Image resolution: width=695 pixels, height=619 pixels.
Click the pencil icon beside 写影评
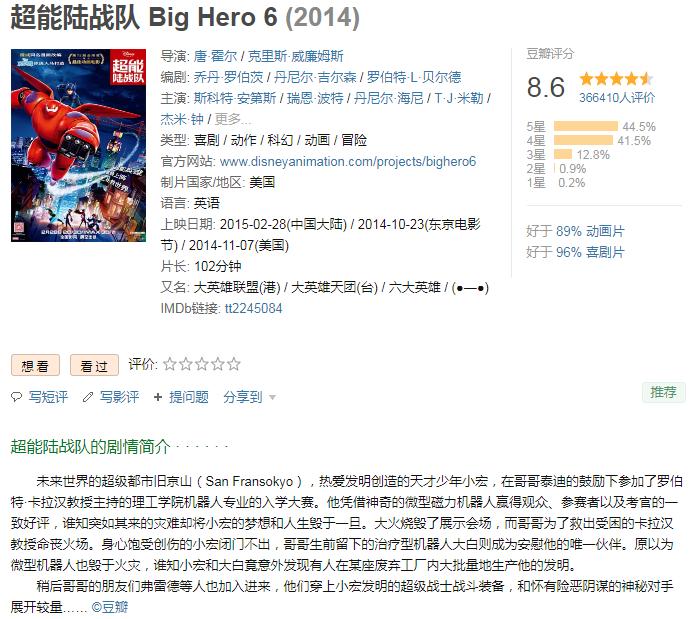click(88, 397)
